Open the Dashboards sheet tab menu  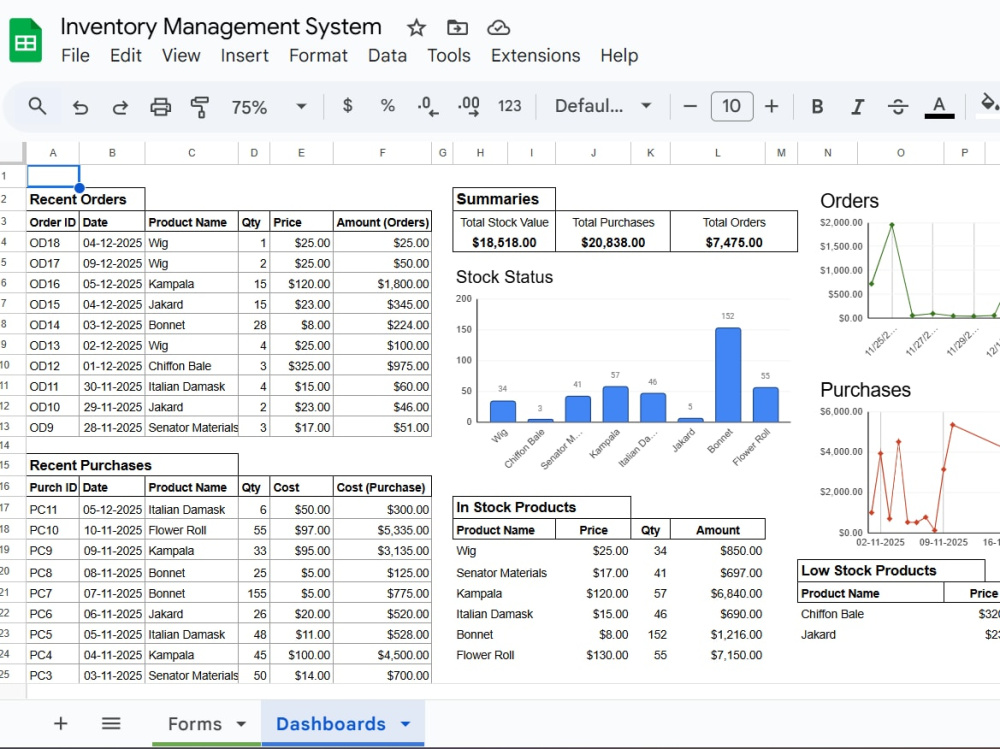tap(404, 723)
